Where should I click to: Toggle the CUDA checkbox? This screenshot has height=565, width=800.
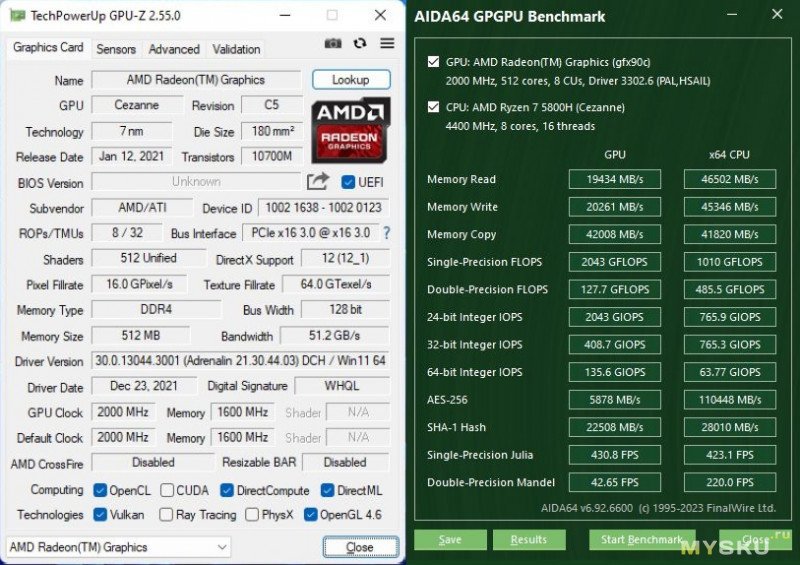(167, 490)
